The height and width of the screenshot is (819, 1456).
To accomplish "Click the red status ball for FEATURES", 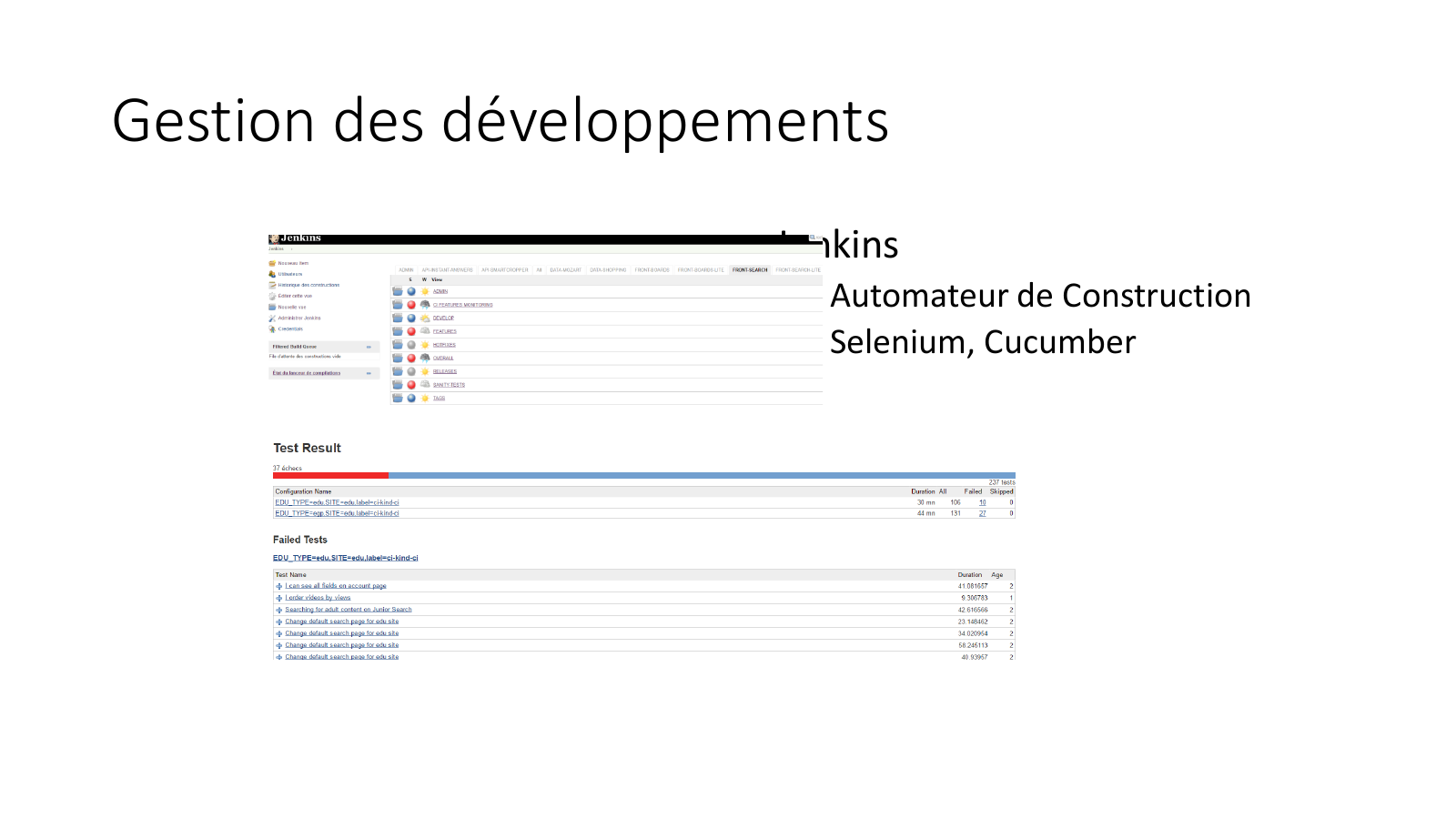I will (x=411, y=331).
